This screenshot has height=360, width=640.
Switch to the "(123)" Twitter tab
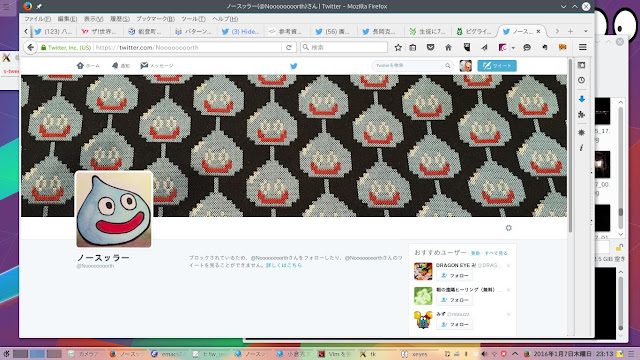click(54, 31)
